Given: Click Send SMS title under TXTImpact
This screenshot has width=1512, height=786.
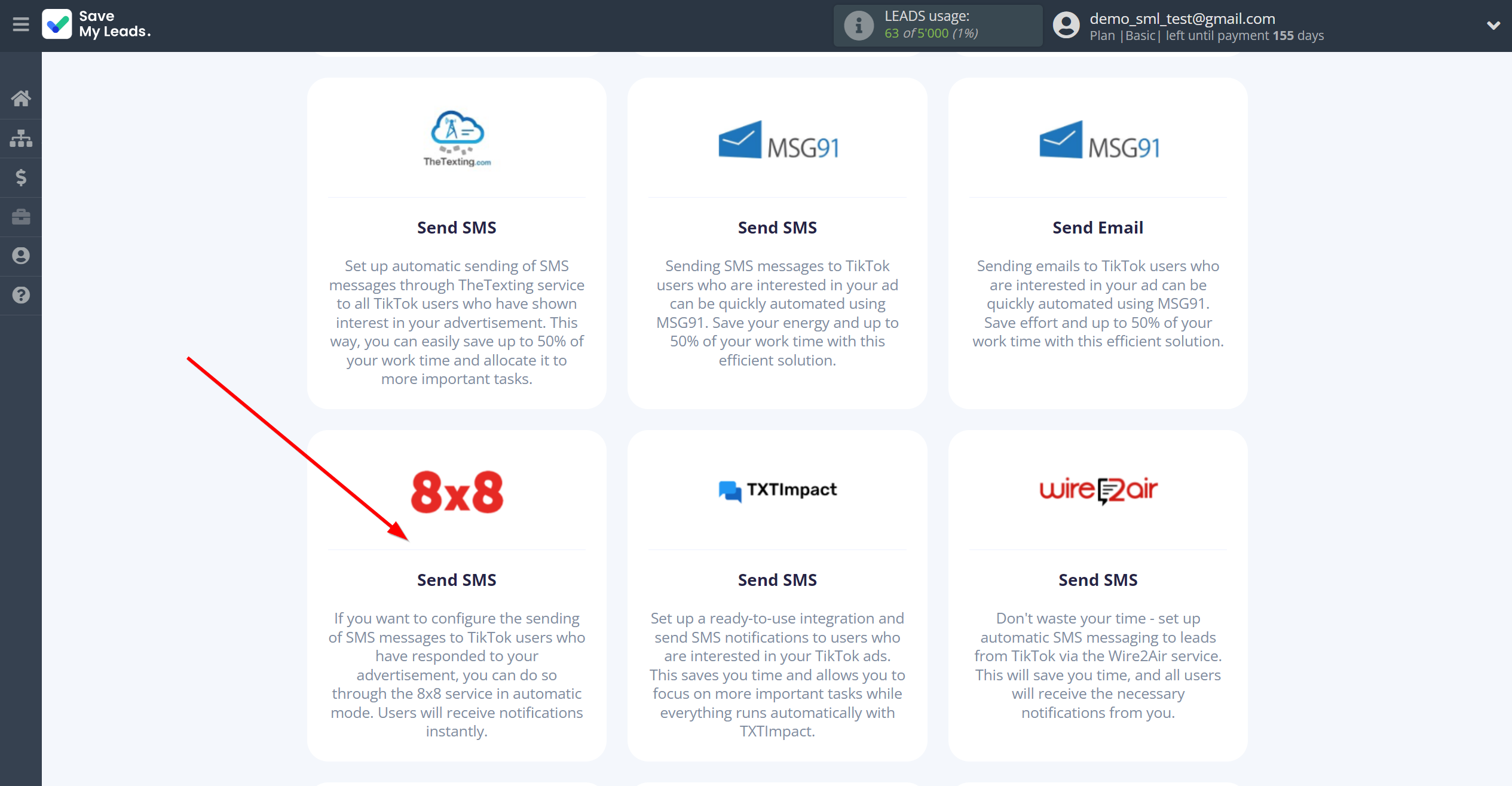Looking at the screenshot, I should (x=777, y=580).
